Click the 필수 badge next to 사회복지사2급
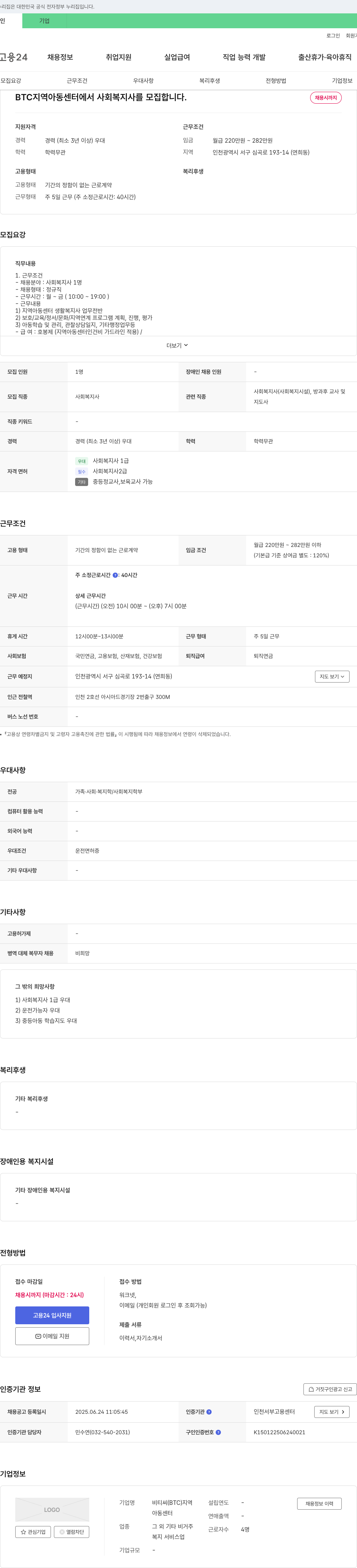 82,472
